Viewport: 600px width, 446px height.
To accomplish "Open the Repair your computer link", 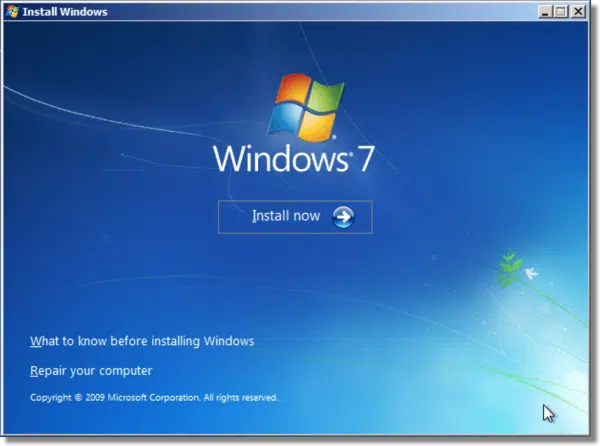I will click(91, 371).
